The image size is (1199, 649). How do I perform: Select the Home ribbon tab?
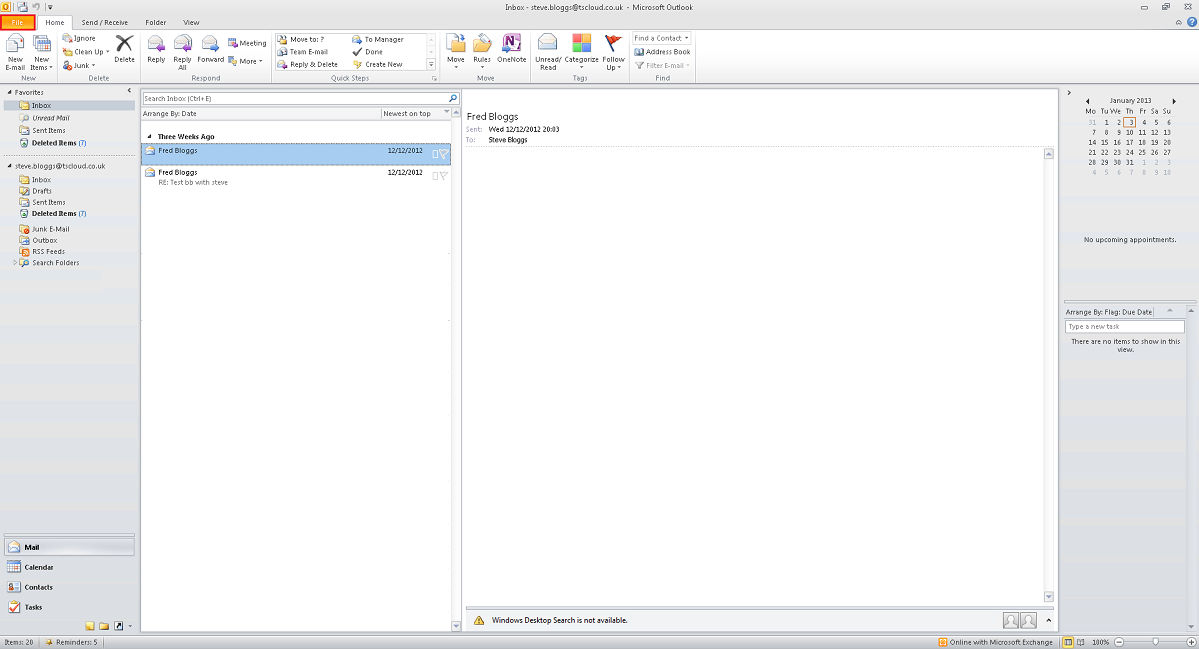[54, 22]
